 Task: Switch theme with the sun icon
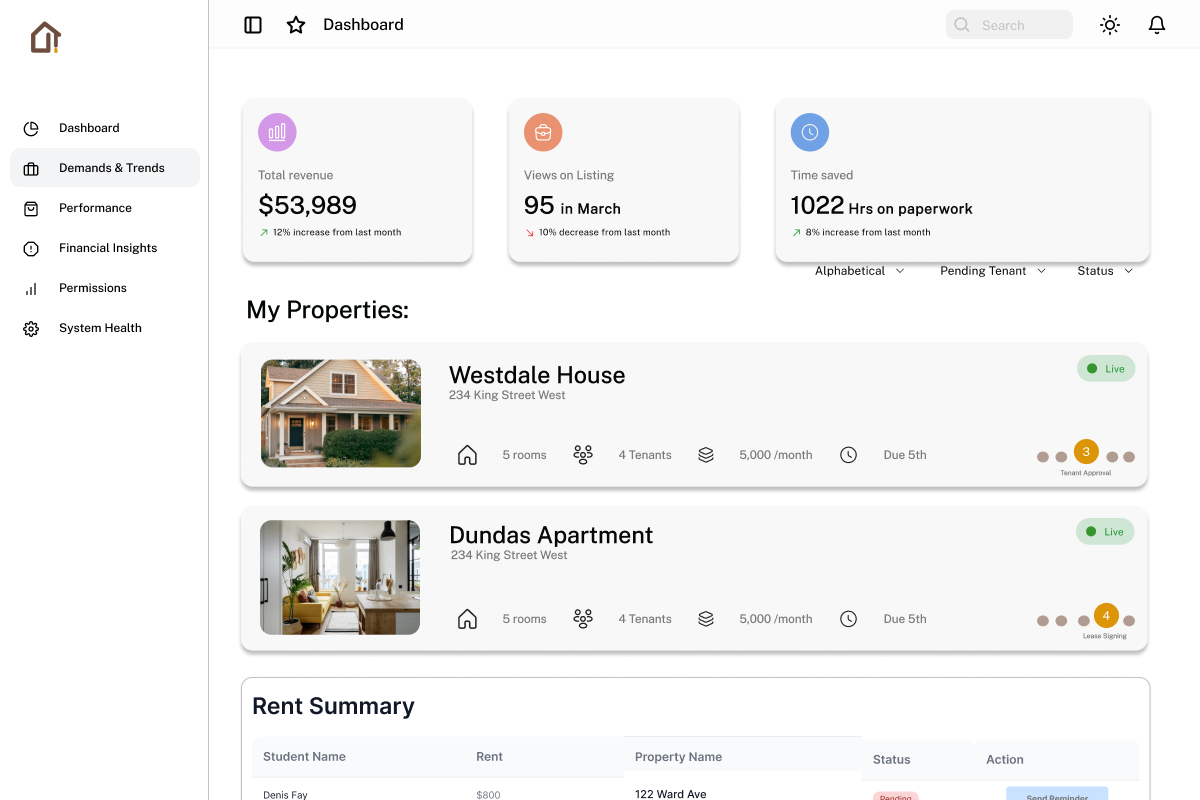pyautogui.click(x=1109, y=25)
